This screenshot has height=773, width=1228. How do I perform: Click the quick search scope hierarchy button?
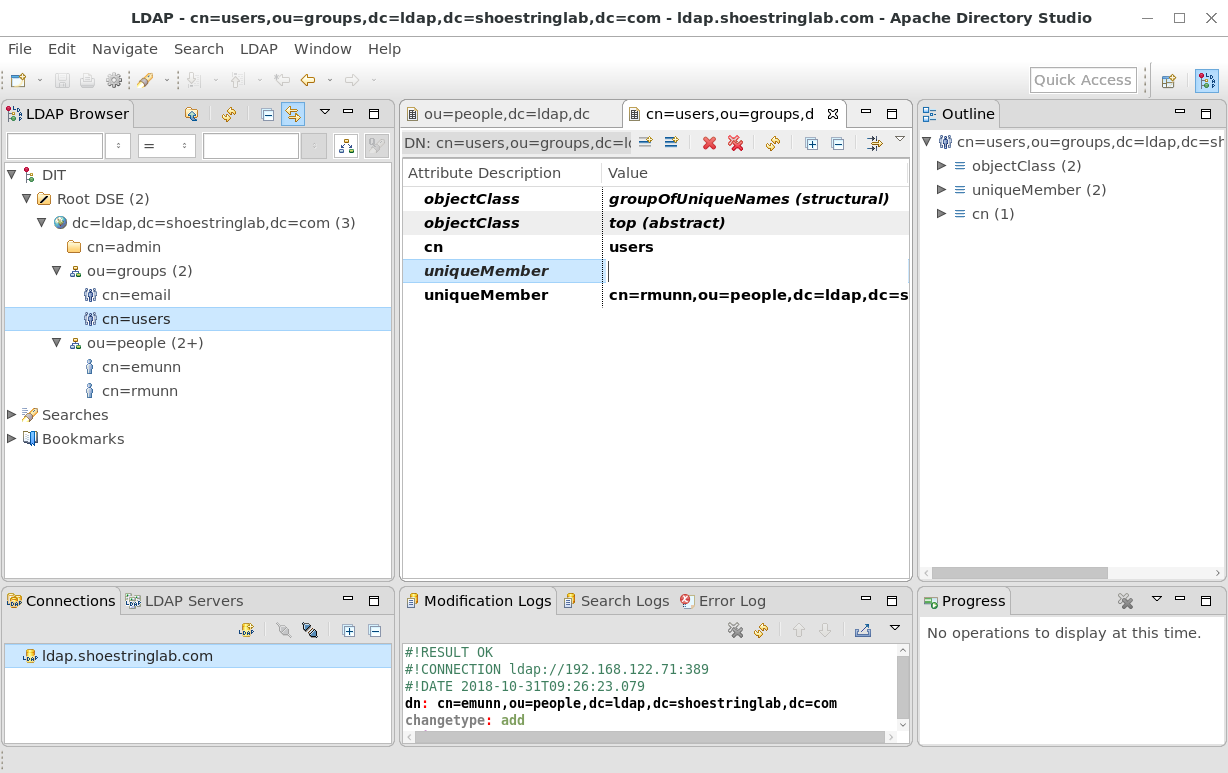[x=346, y=146]
